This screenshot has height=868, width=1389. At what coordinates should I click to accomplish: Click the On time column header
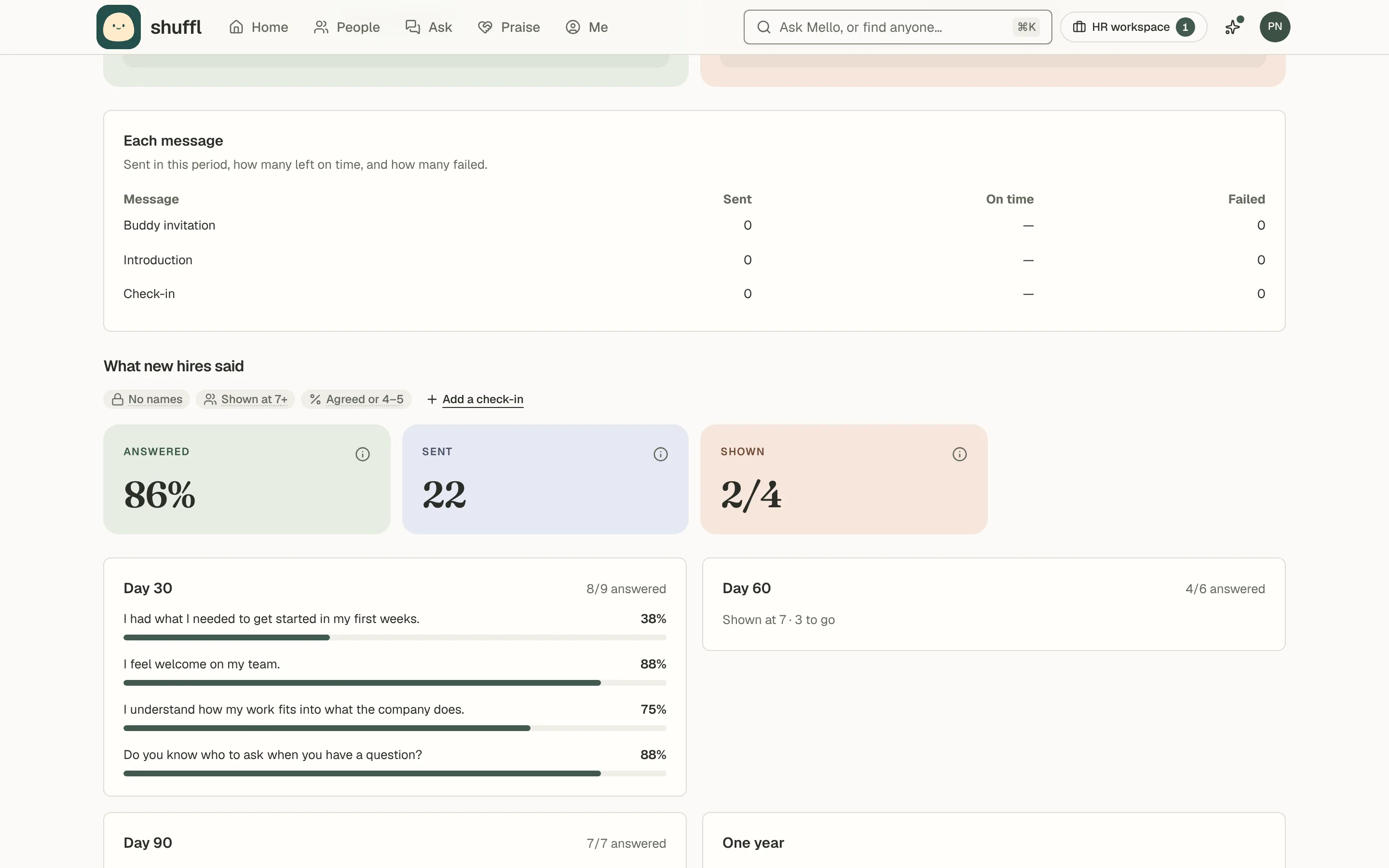tap(1009, 199)
